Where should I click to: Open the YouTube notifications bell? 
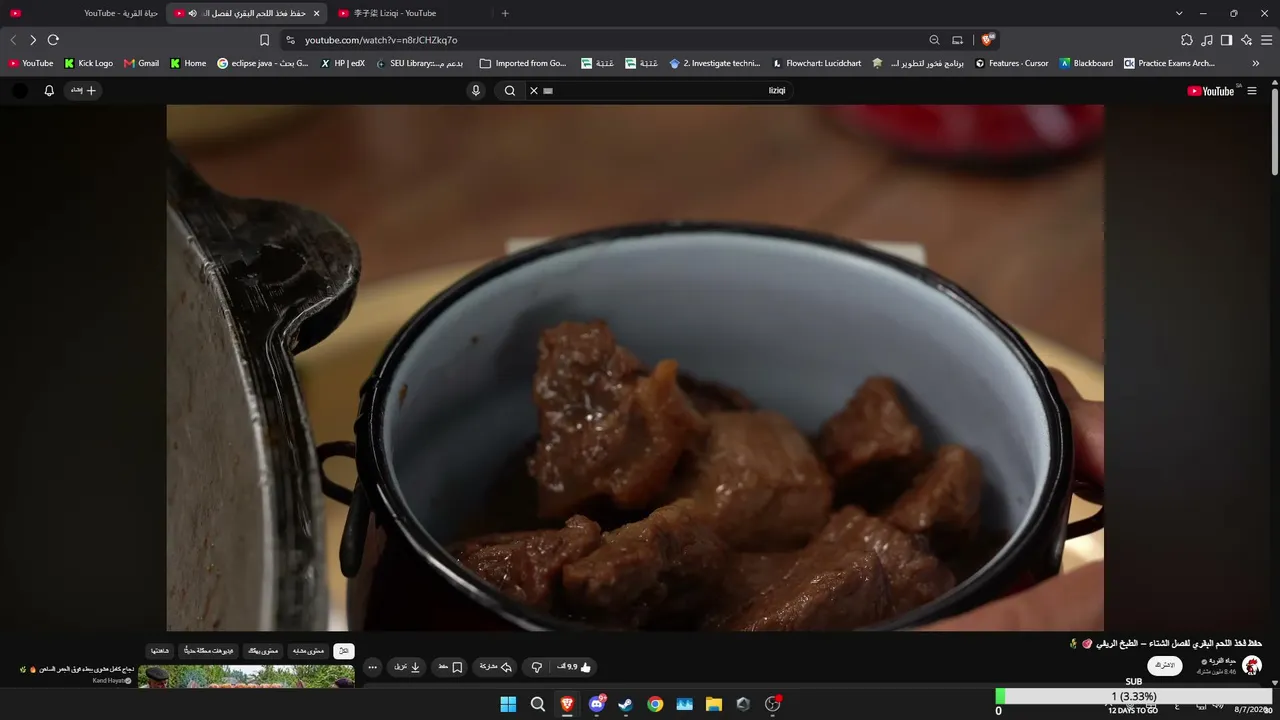pos(49,90)
